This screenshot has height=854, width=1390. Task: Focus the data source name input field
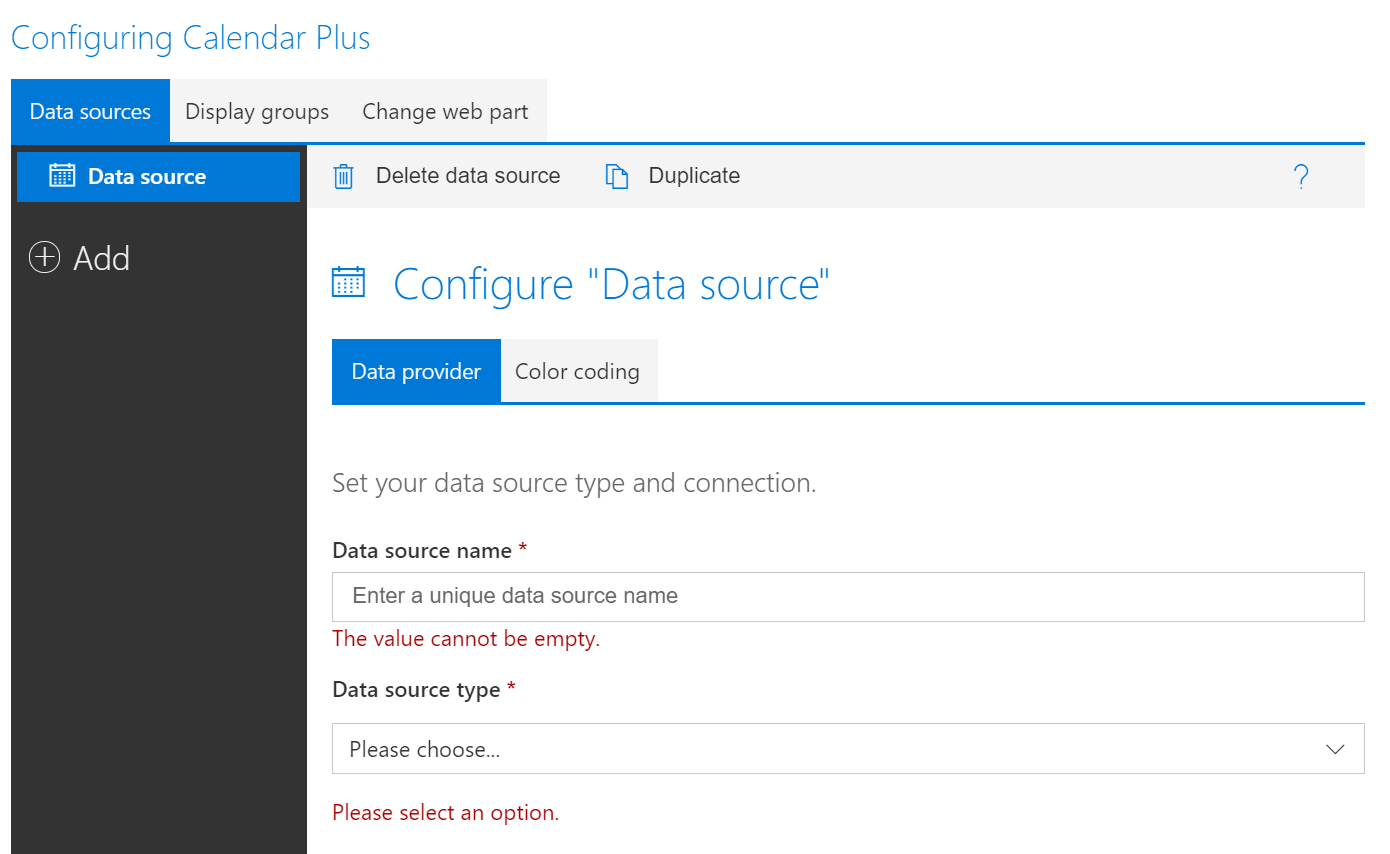tap(848, 596)
